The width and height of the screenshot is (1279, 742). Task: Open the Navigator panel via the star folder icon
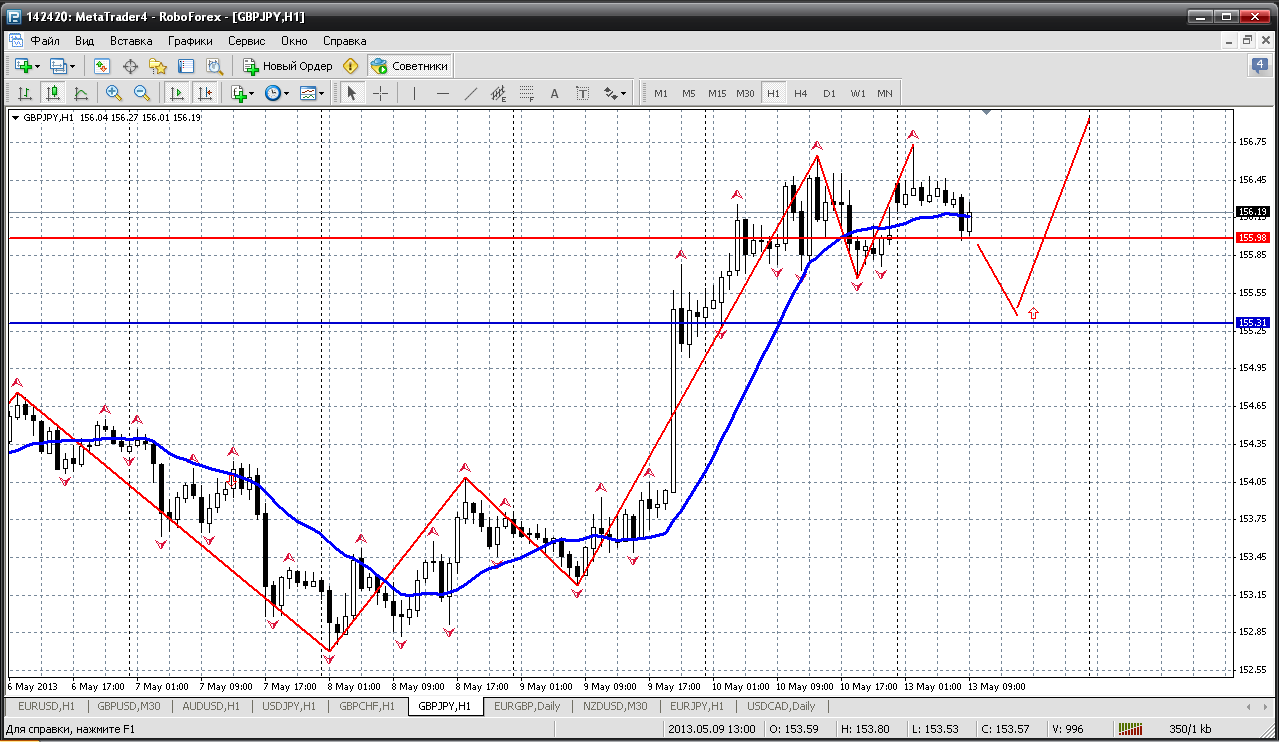[158, 66]
